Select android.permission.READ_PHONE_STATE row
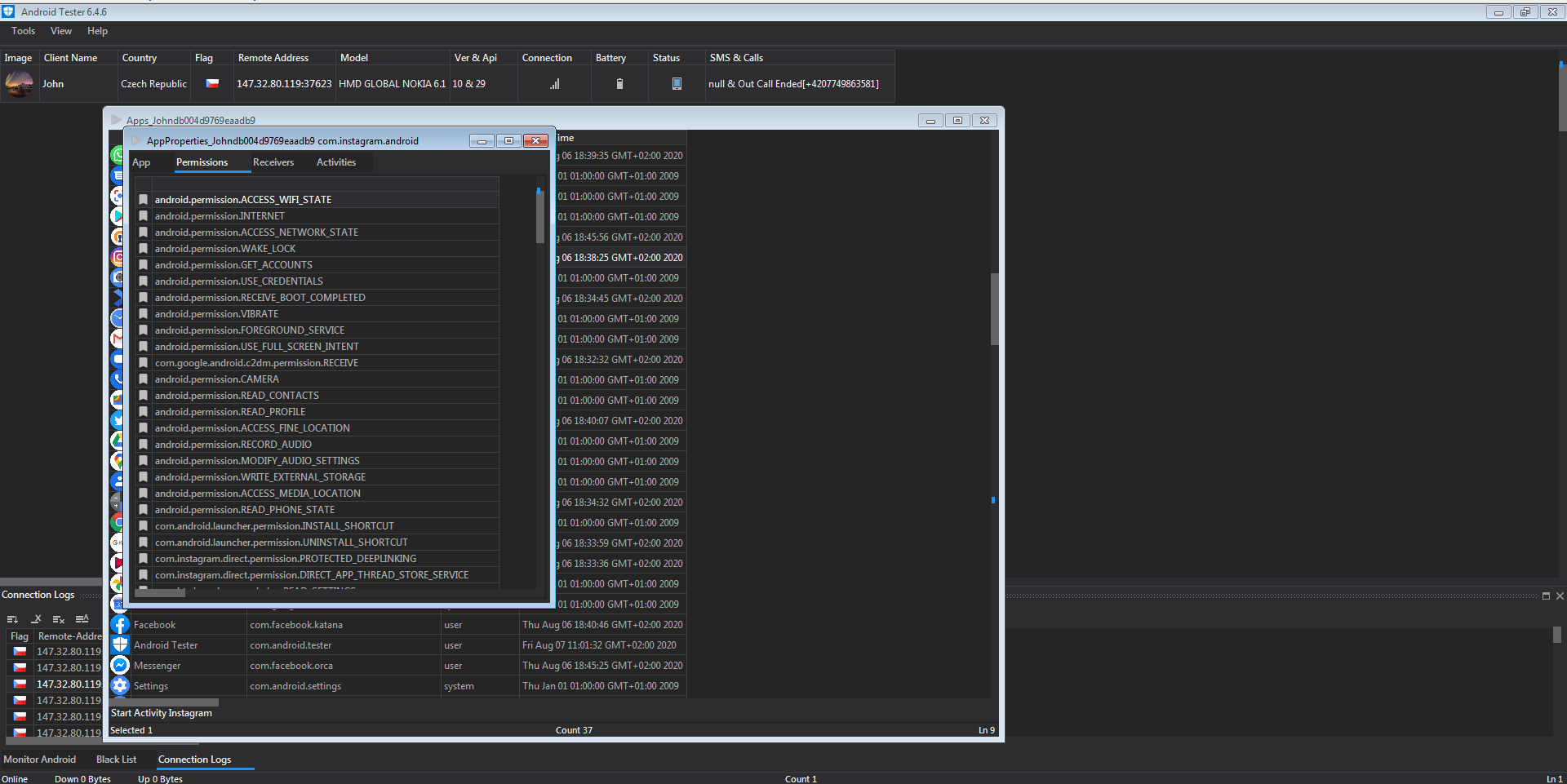Image resolution: width=1567 pixels, height=784 pixels. click(317, 510)
